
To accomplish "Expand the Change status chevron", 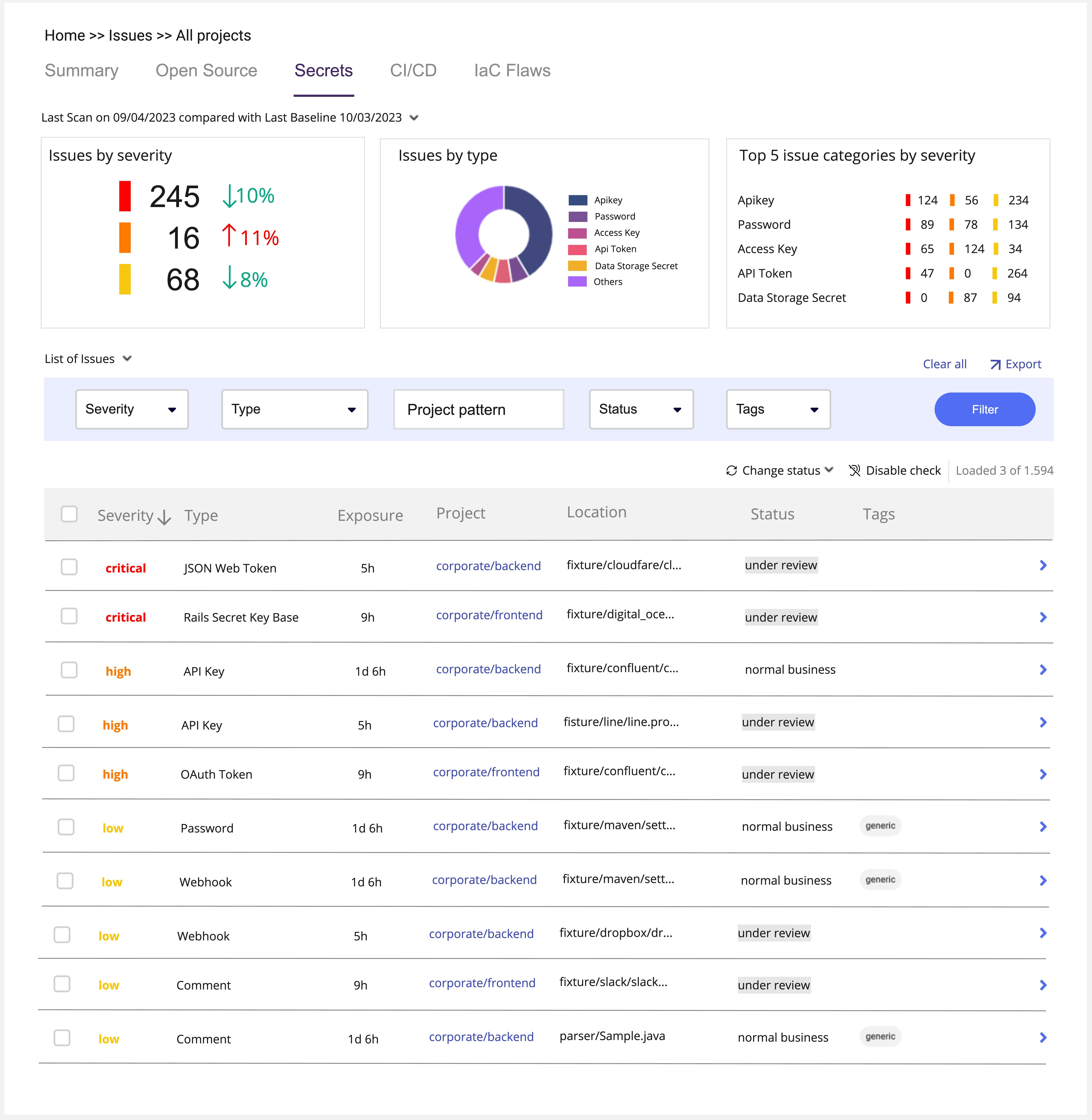I will point(829,470).
